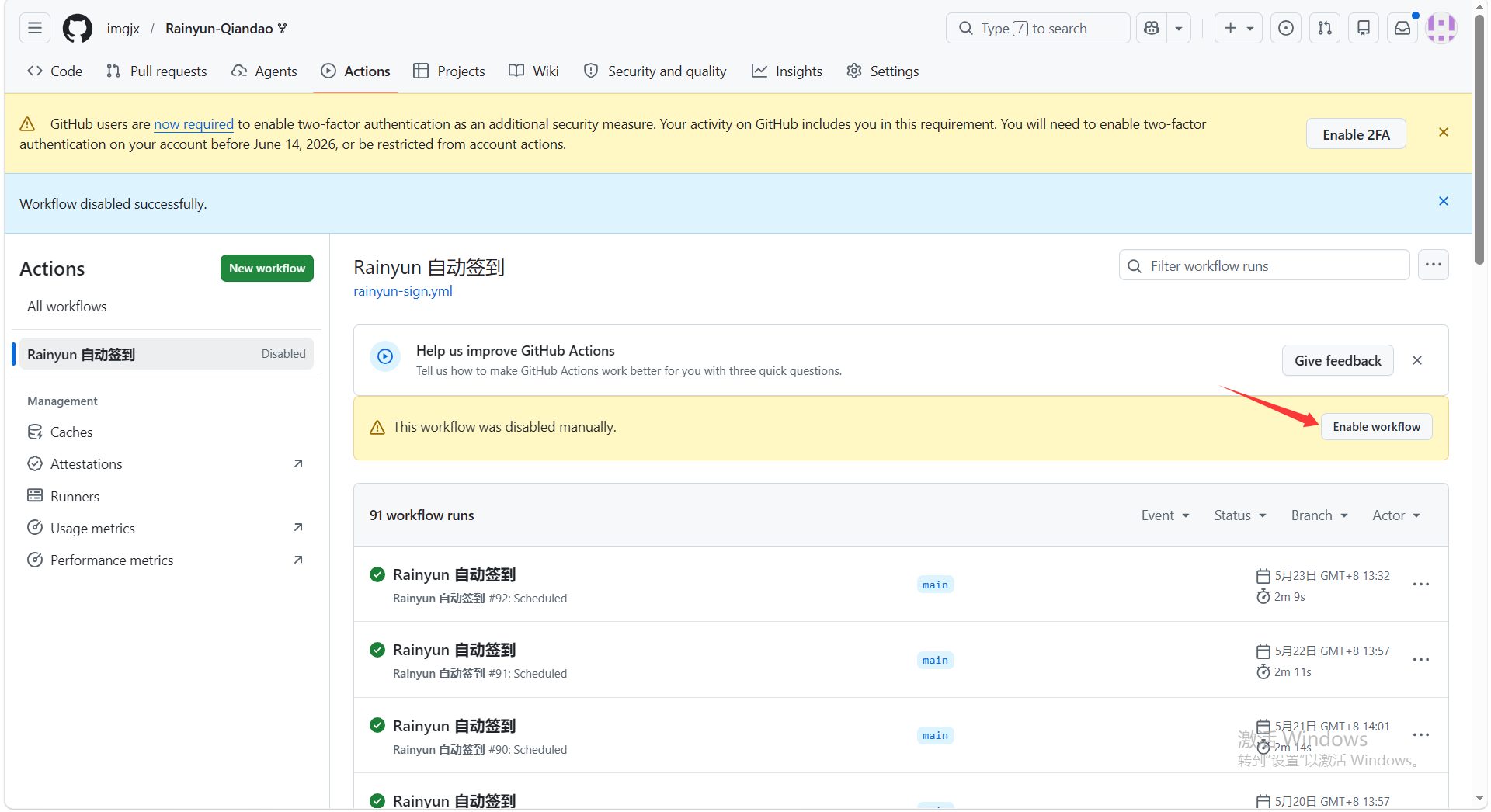Expand the Copilot dropdown arrow
This screenshot has width=1491, height=812.
tap(1179, 29)
